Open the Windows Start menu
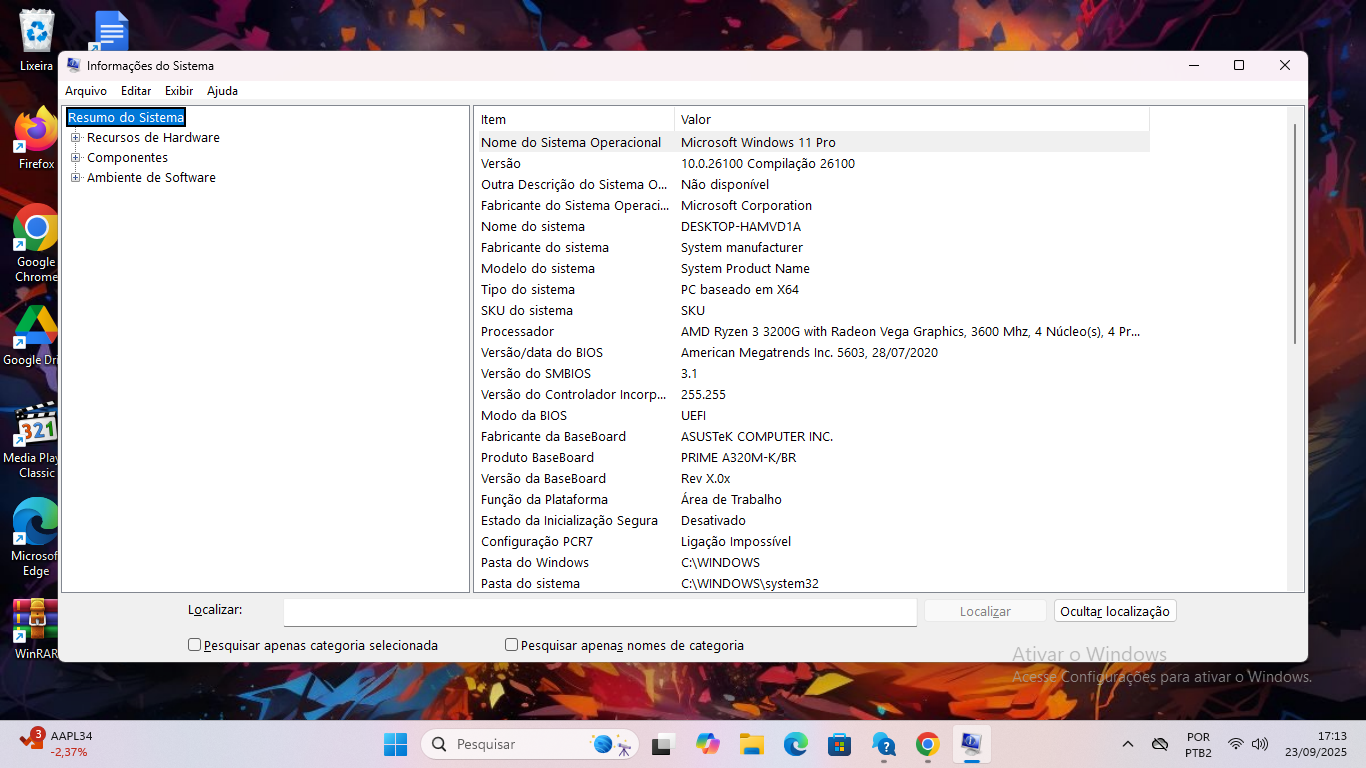The height and width of the screenshot is (768, 1366). click(x=396, y=744)
